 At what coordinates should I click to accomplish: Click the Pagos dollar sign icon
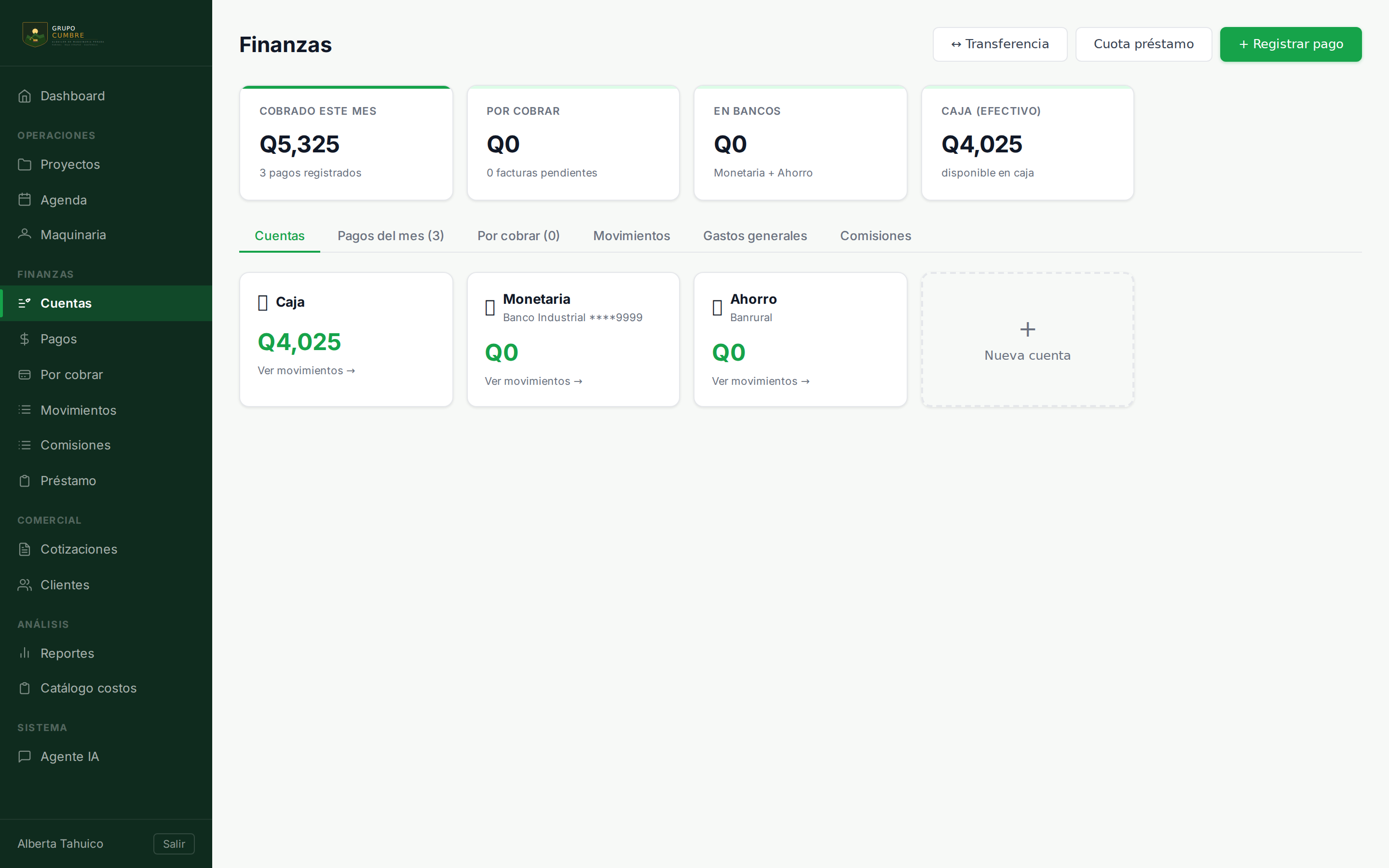(24, 339)
